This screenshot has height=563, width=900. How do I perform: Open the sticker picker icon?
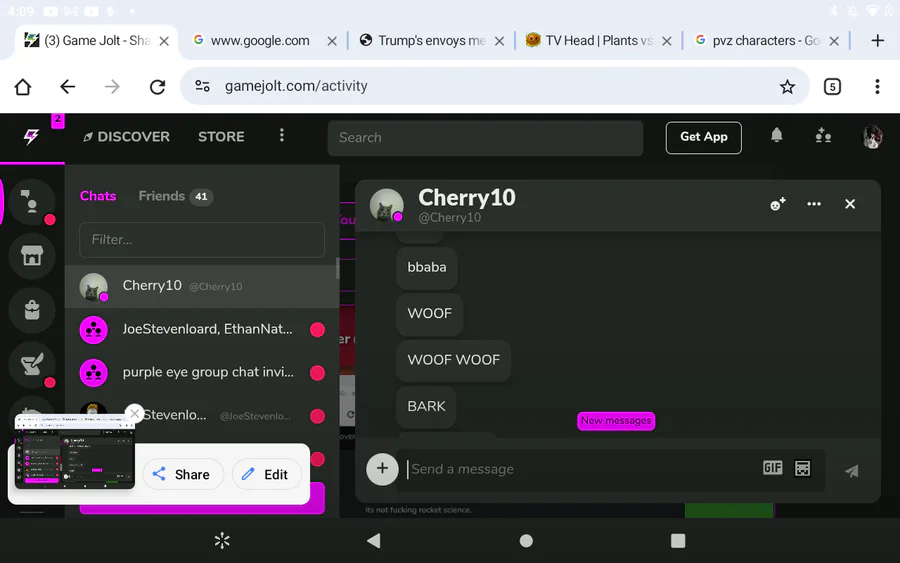802,468
